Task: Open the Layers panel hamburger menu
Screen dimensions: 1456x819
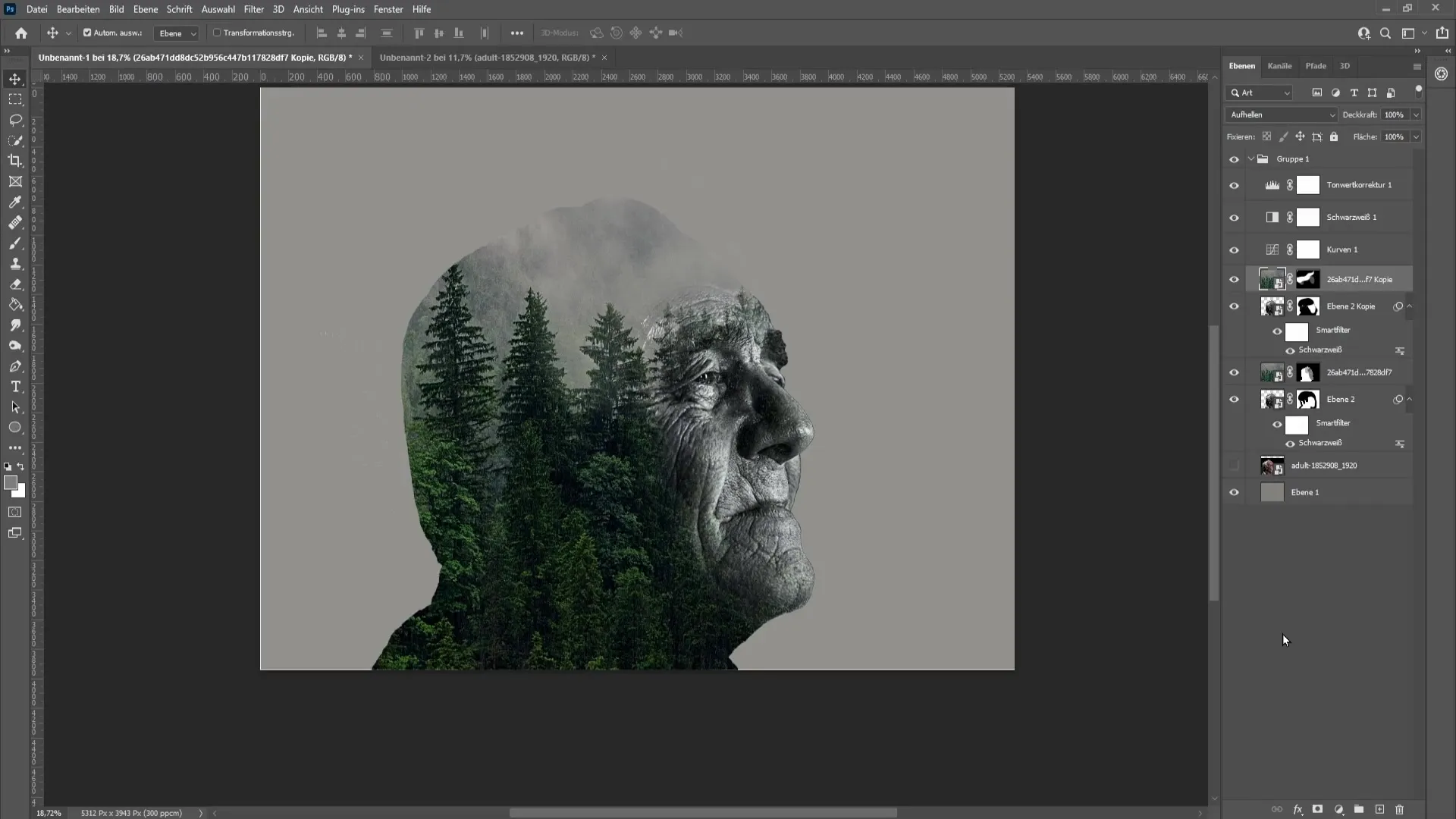Action: [1417, 67]
